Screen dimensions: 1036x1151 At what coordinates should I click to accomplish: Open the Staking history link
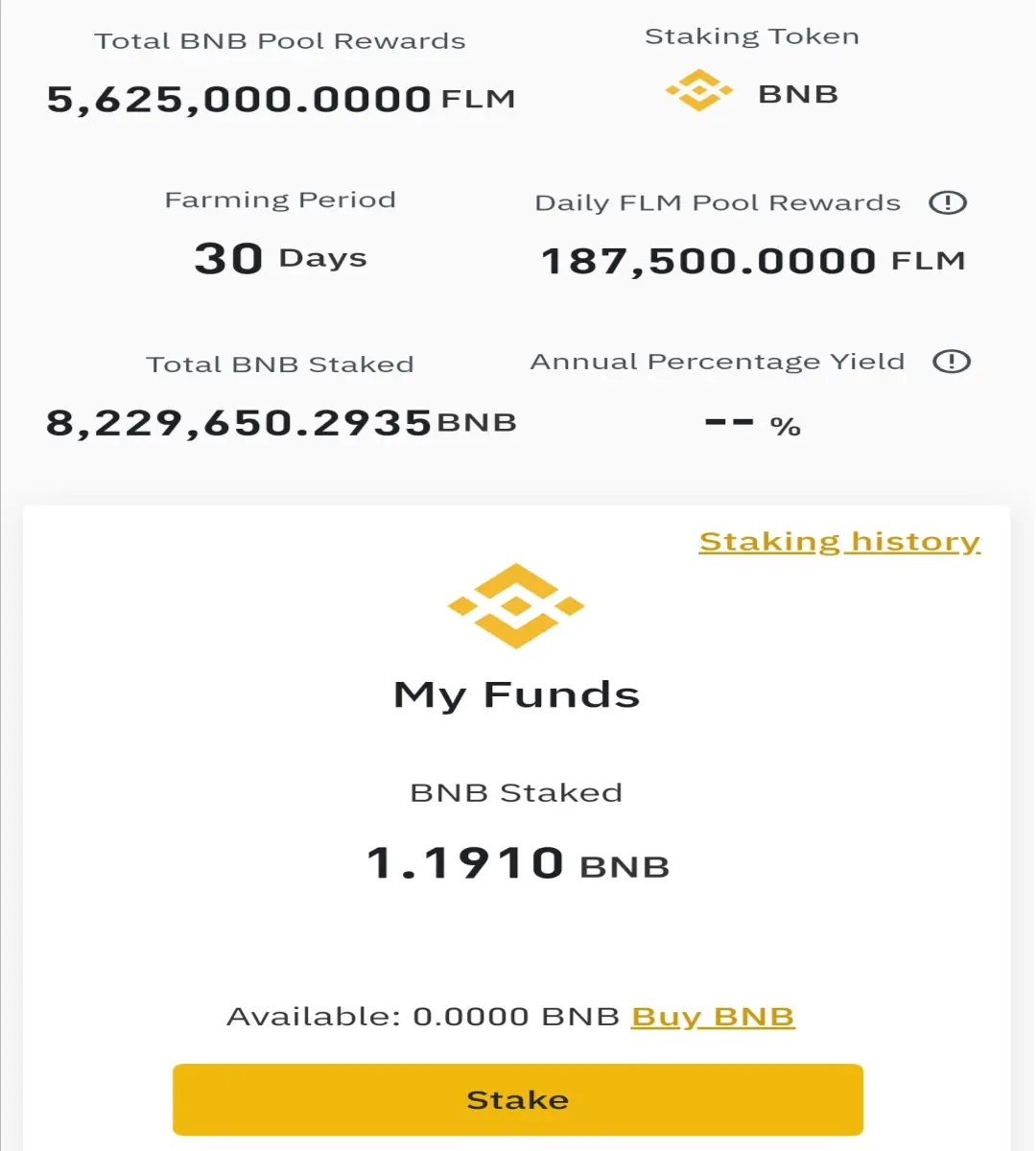[839, 542]
